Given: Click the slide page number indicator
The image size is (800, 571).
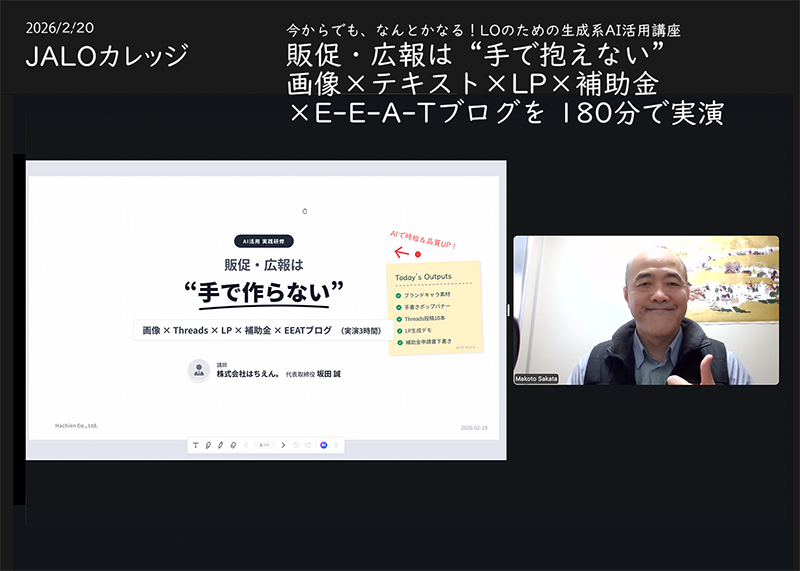Looking at the screenshot, I should pyautogui.click(x=264, y=445).
